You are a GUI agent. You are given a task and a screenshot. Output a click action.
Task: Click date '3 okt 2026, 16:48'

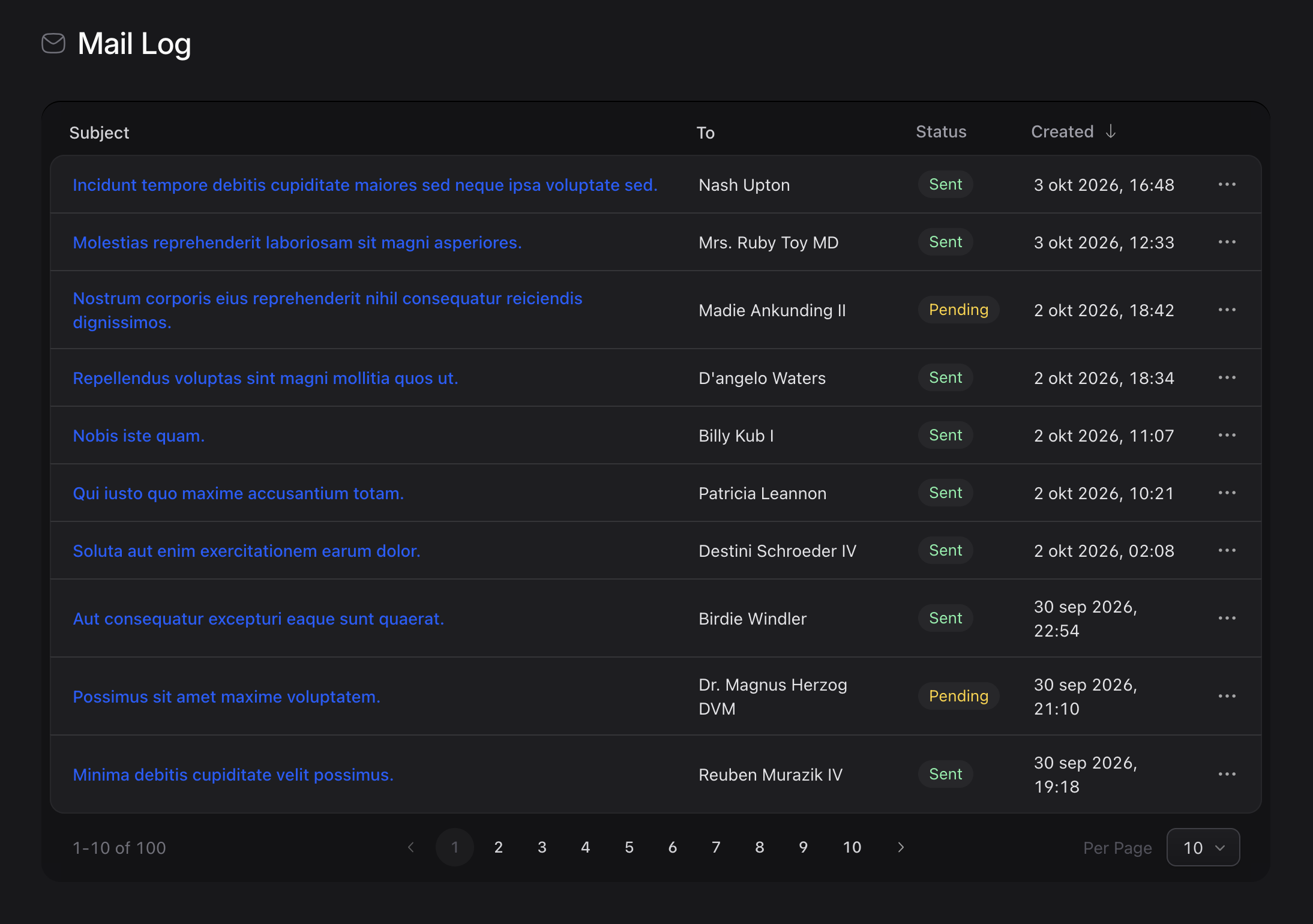tap(1104, 185)
